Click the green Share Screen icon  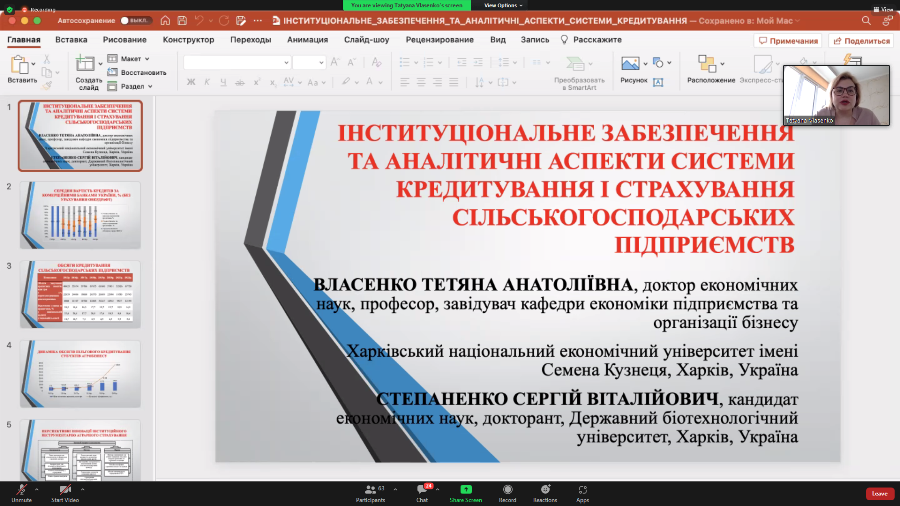465,489
